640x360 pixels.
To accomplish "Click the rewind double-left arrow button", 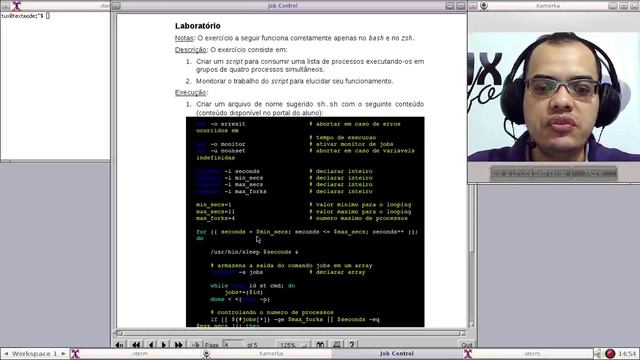I will pos(136,345).
